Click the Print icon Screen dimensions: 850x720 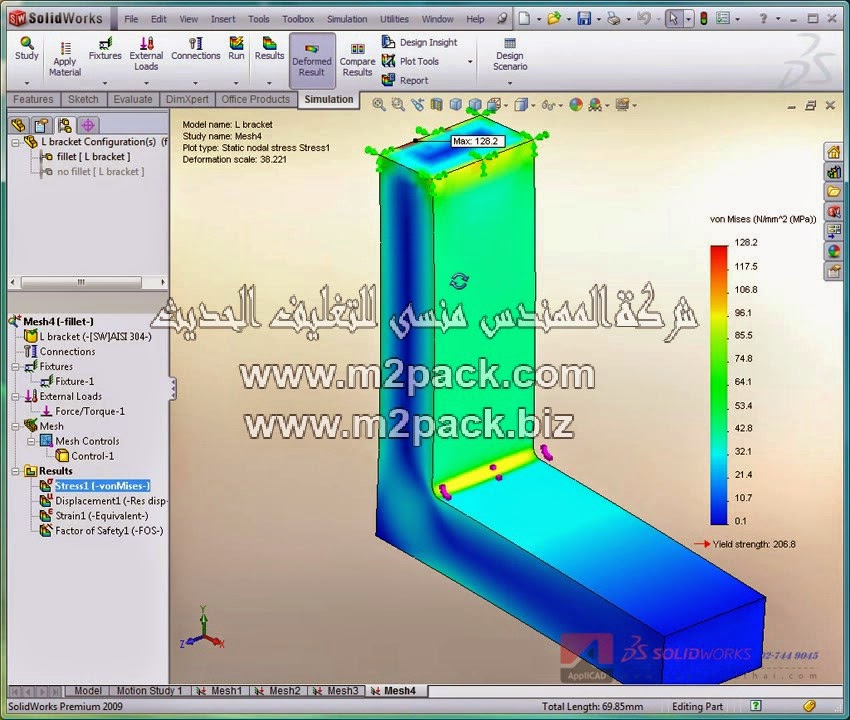pyautogui.click(x=614, y=19)
